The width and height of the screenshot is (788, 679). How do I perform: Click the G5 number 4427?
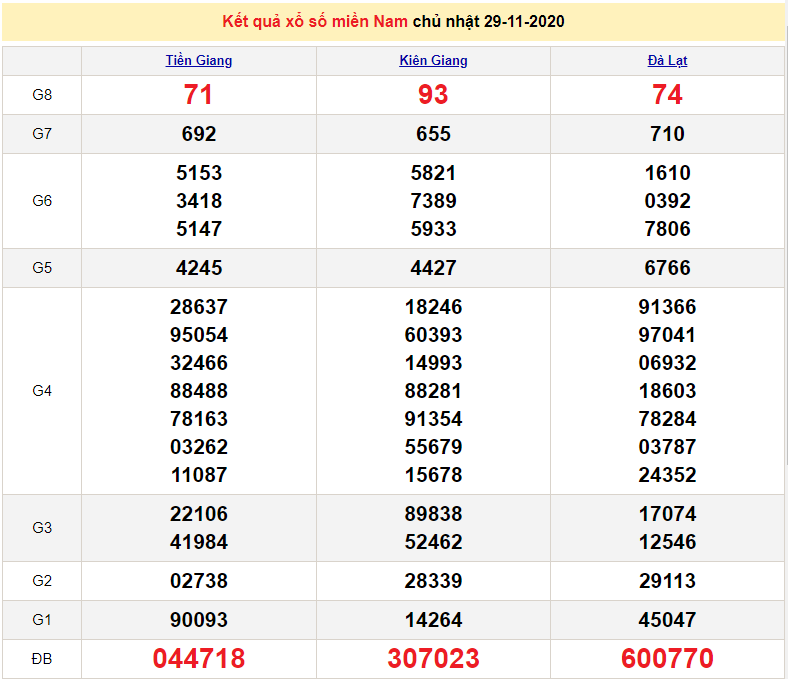433,268
